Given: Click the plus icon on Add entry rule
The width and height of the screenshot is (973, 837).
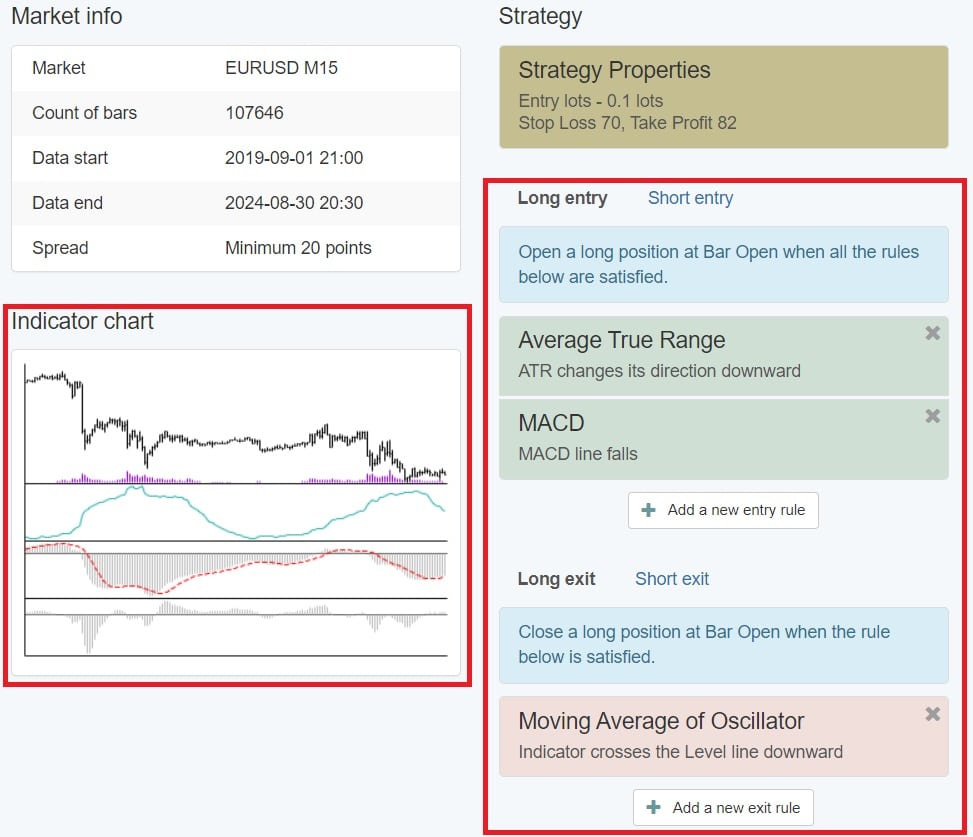Looking at the screenshot, I should [x=654, y=510].
